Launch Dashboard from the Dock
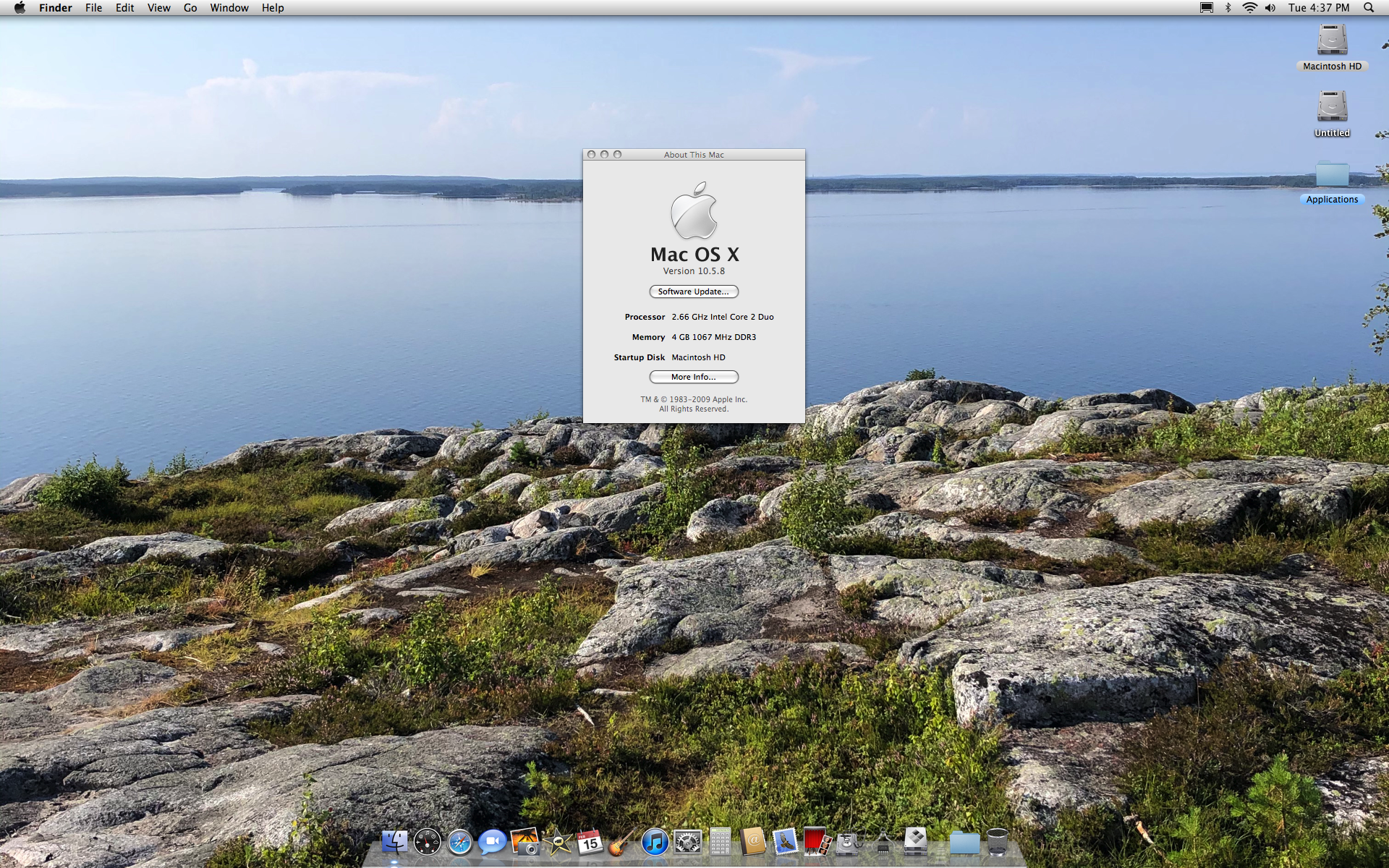The height and width of the screenshot is (868, 1389). coord(427,842)
